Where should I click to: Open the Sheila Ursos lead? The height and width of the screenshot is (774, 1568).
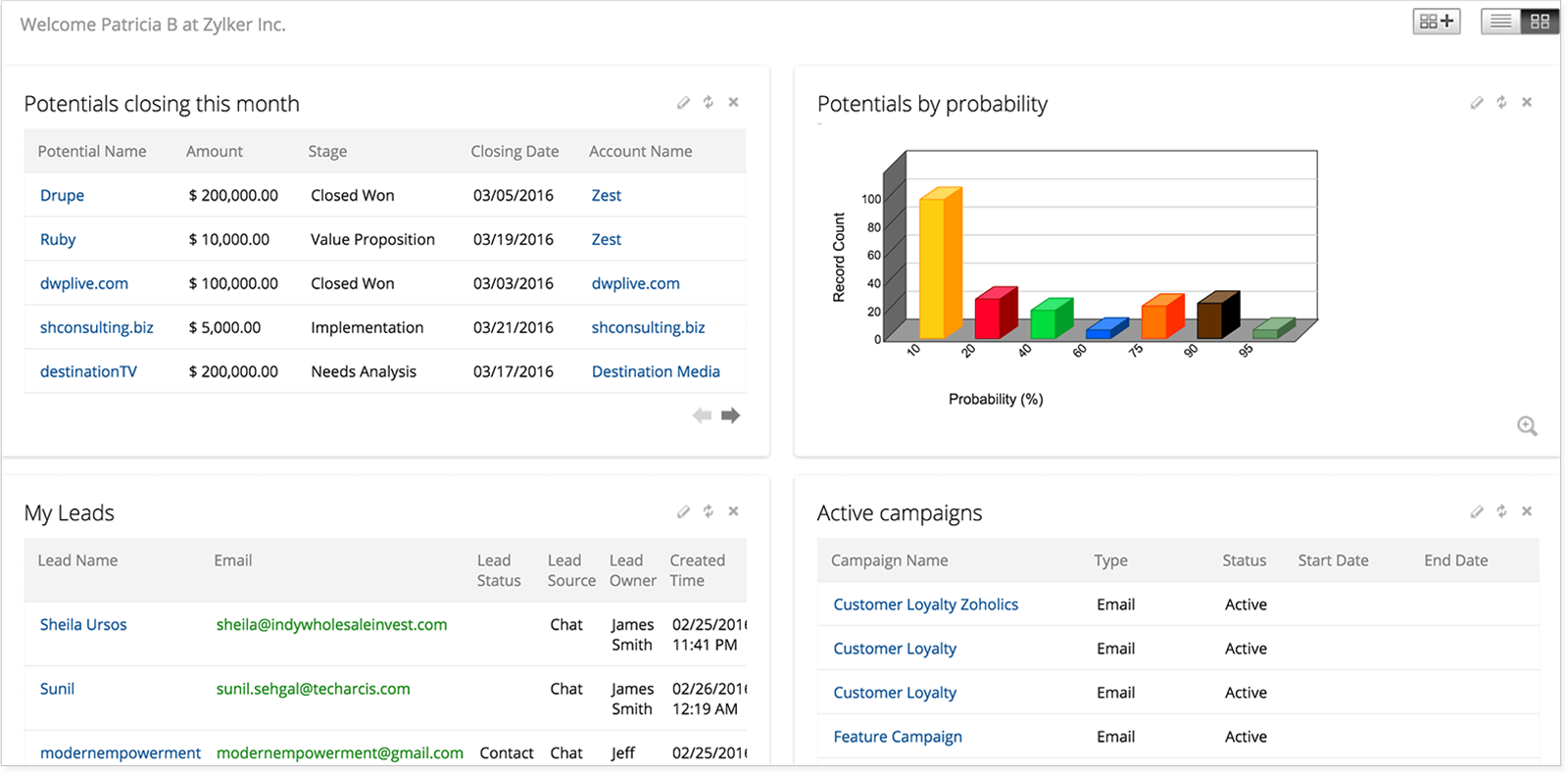point(83,625)
